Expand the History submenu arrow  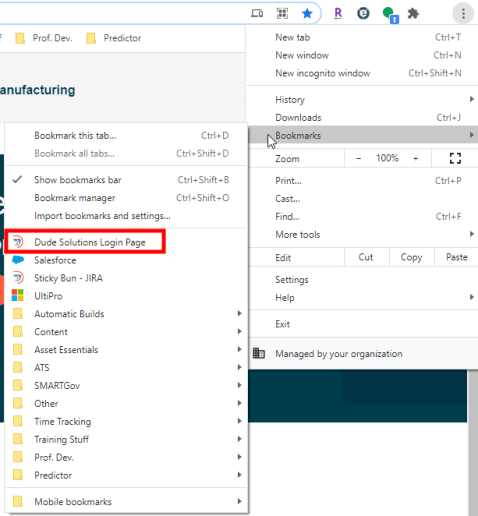pos(472,99)
